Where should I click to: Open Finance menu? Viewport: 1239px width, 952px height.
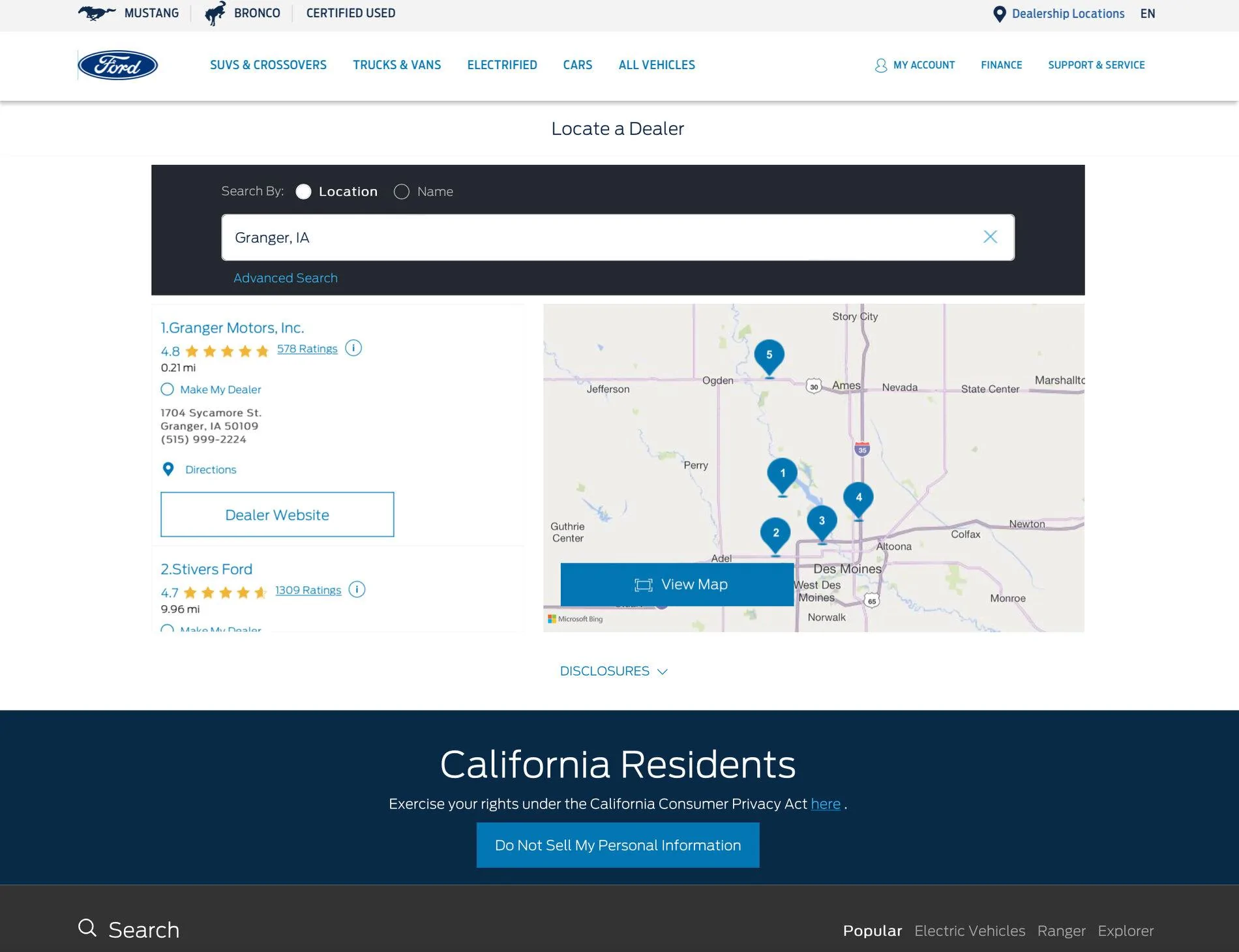pyautogui.click(x=1001, y=65)
